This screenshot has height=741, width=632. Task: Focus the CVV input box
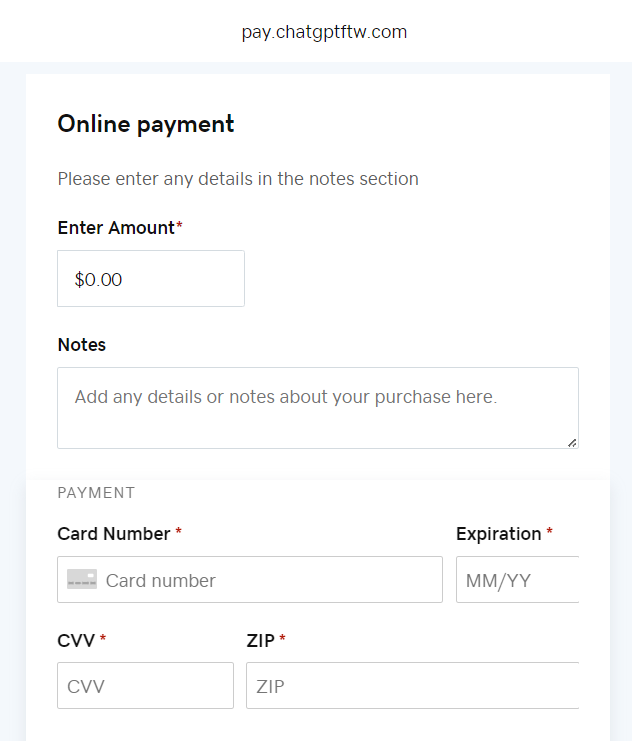pyautogui.click(x=145, y=686)
